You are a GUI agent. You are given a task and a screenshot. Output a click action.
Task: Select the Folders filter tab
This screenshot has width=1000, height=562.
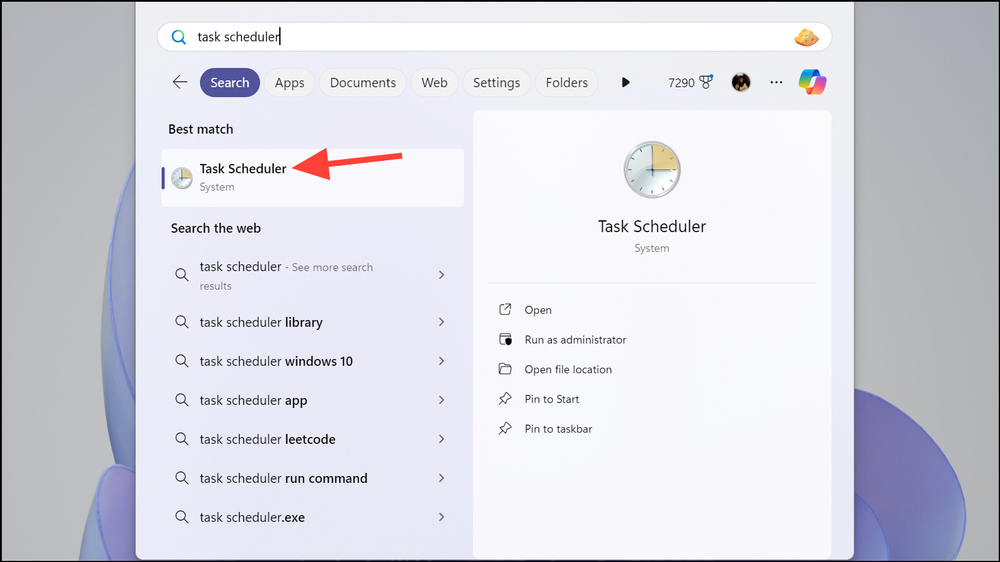566,82
